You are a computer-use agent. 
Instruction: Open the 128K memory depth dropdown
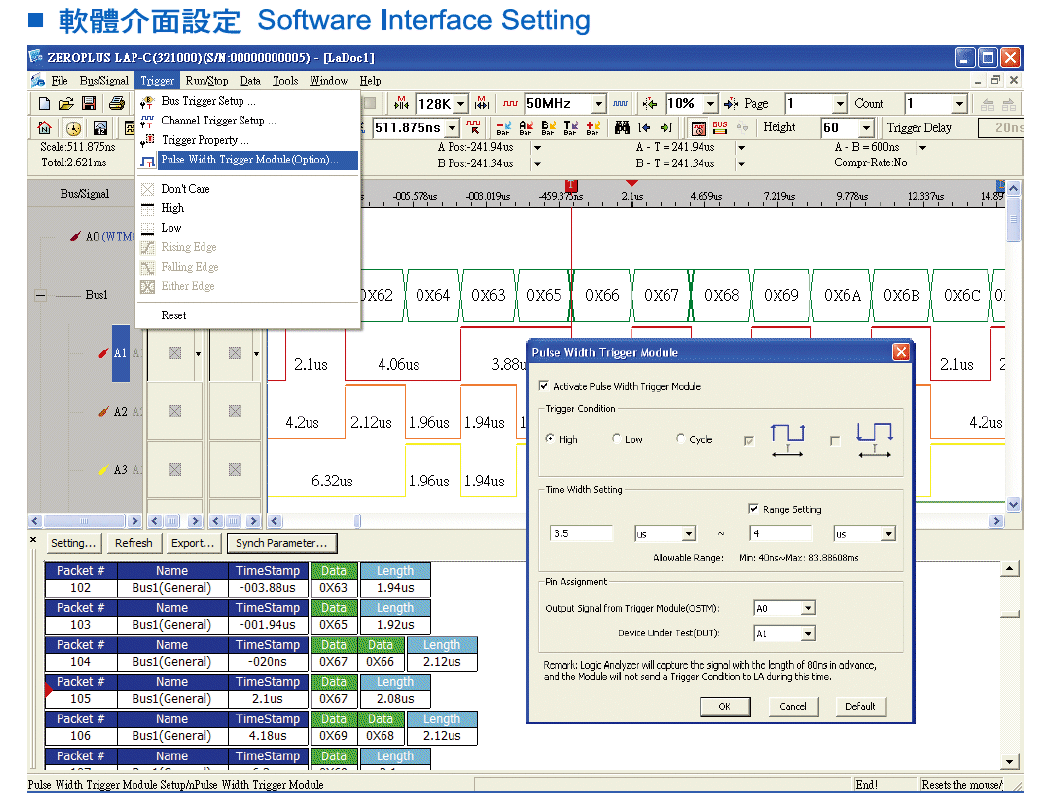click(460, 104)
